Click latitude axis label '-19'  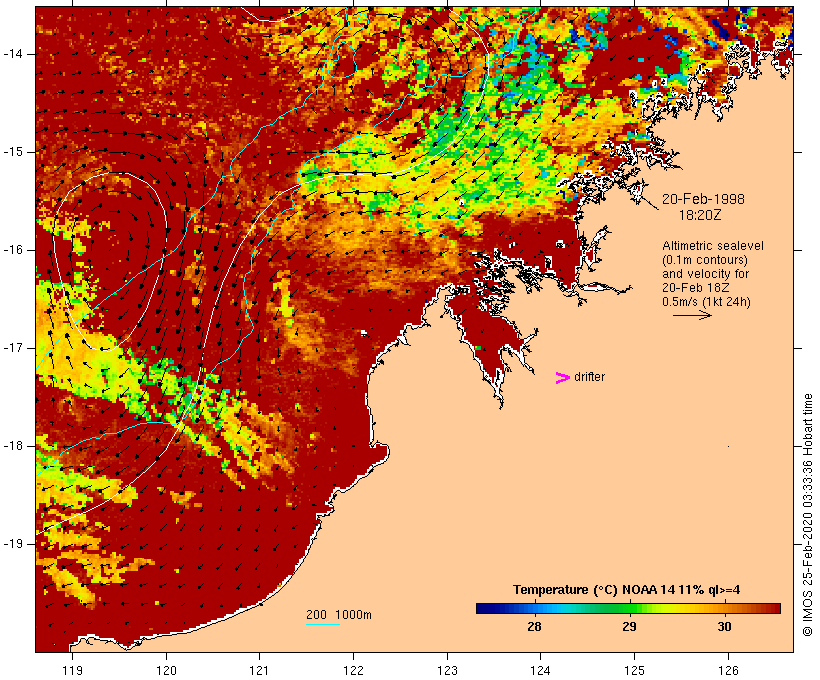(12, 544)
